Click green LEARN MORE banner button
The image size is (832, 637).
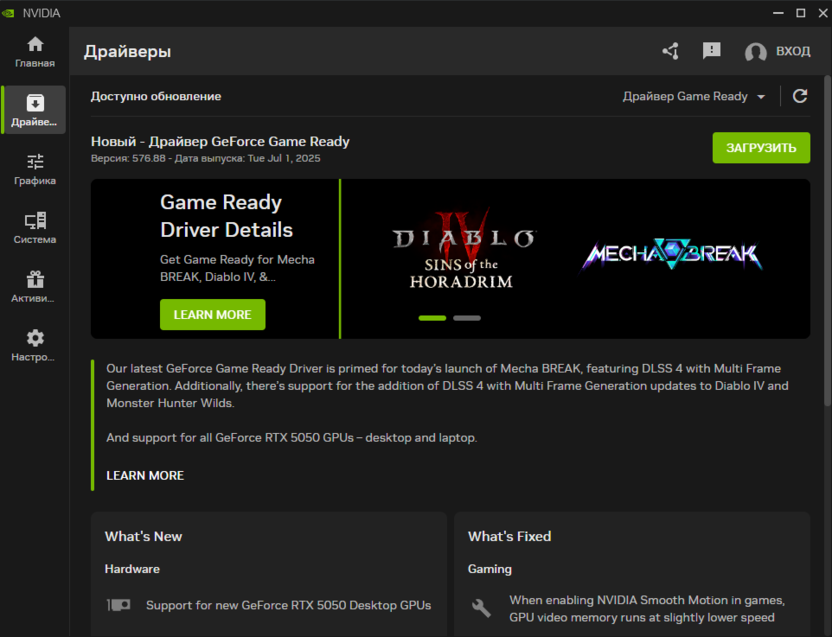[x=212, y=314]
